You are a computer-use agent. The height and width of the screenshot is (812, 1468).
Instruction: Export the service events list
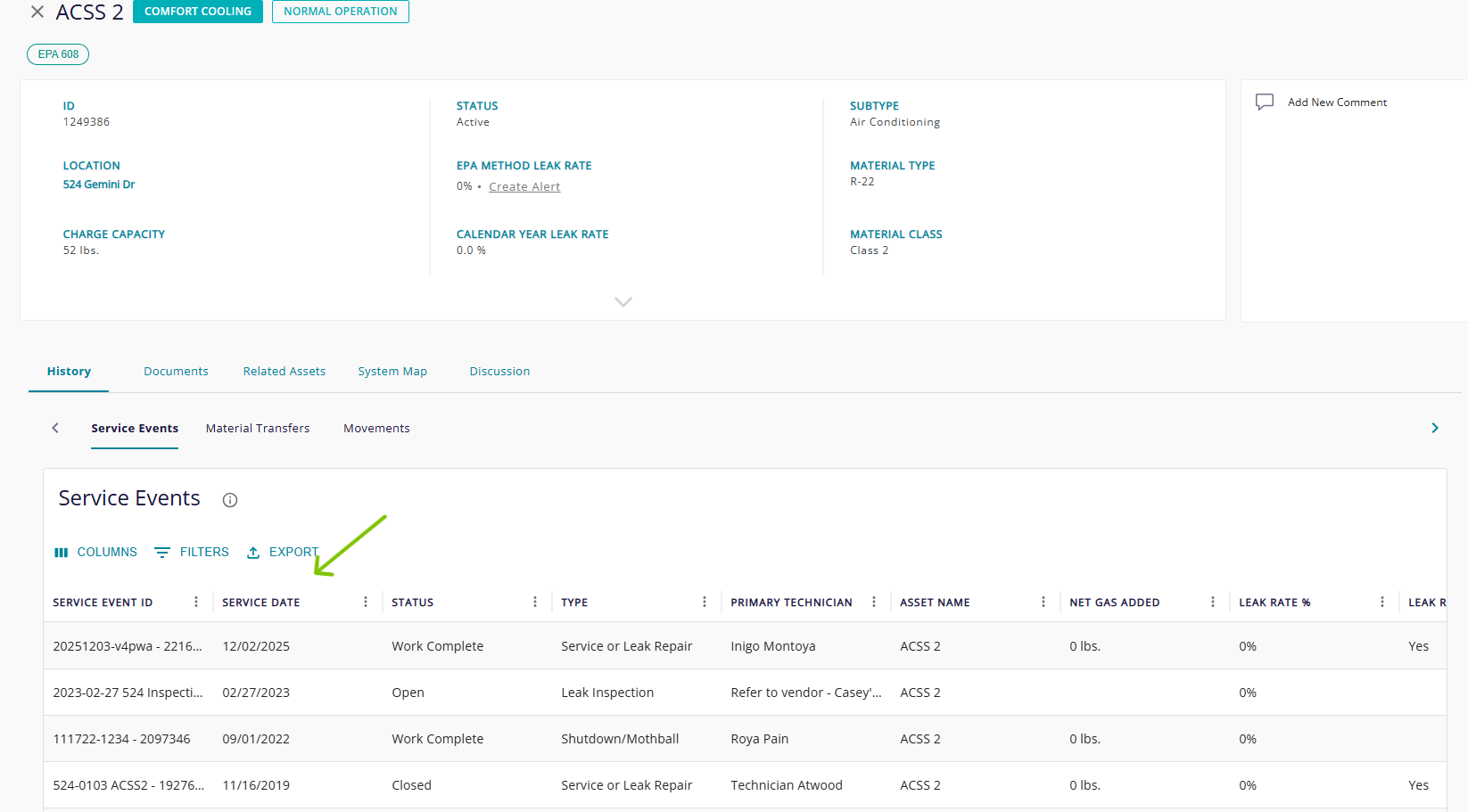tap(283, 553)
